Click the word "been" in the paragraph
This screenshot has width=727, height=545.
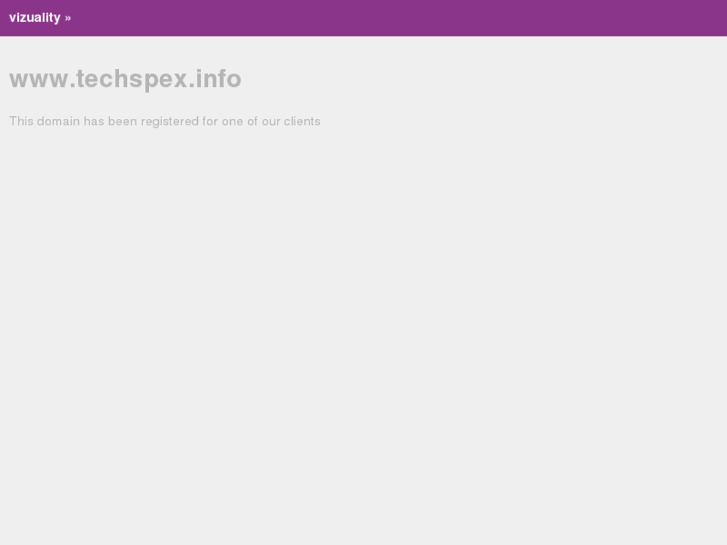[122, 121]
